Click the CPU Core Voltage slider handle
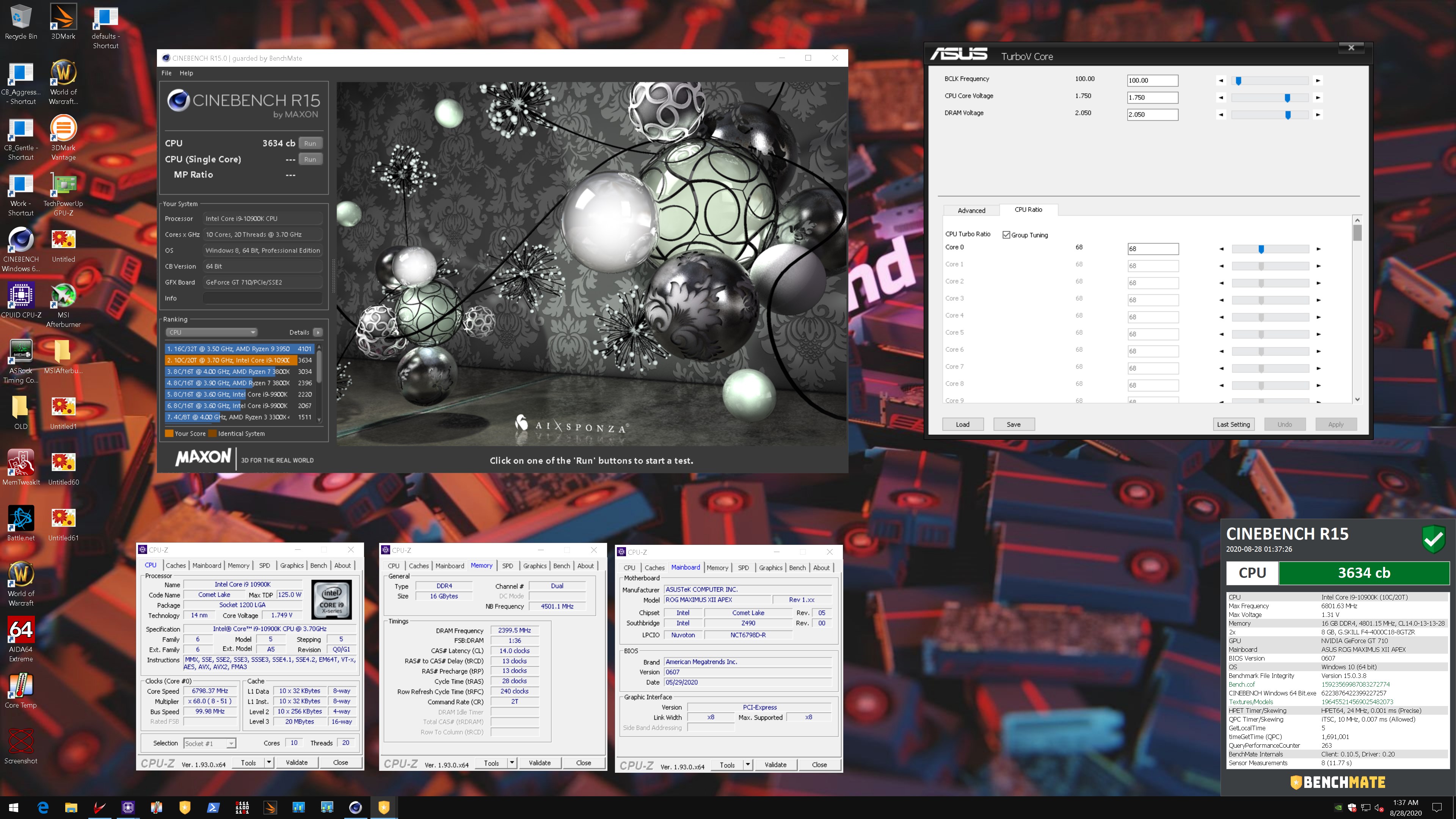This screenshot has height=819, width=1456. coord(1288,98)
